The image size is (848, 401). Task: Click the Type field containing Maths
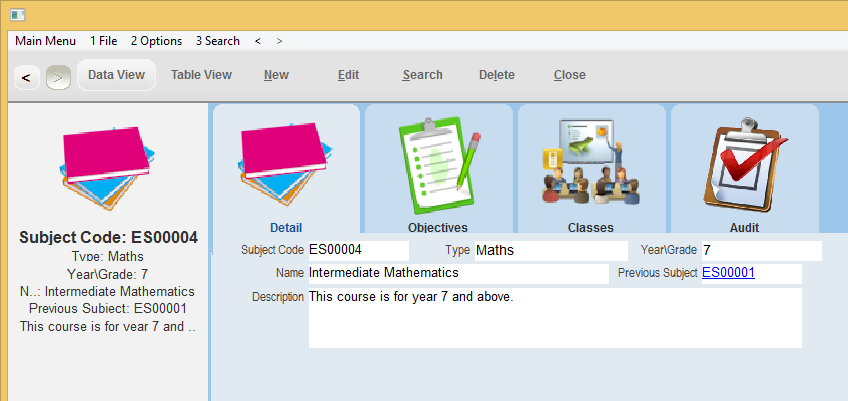[x=551, y=251]
